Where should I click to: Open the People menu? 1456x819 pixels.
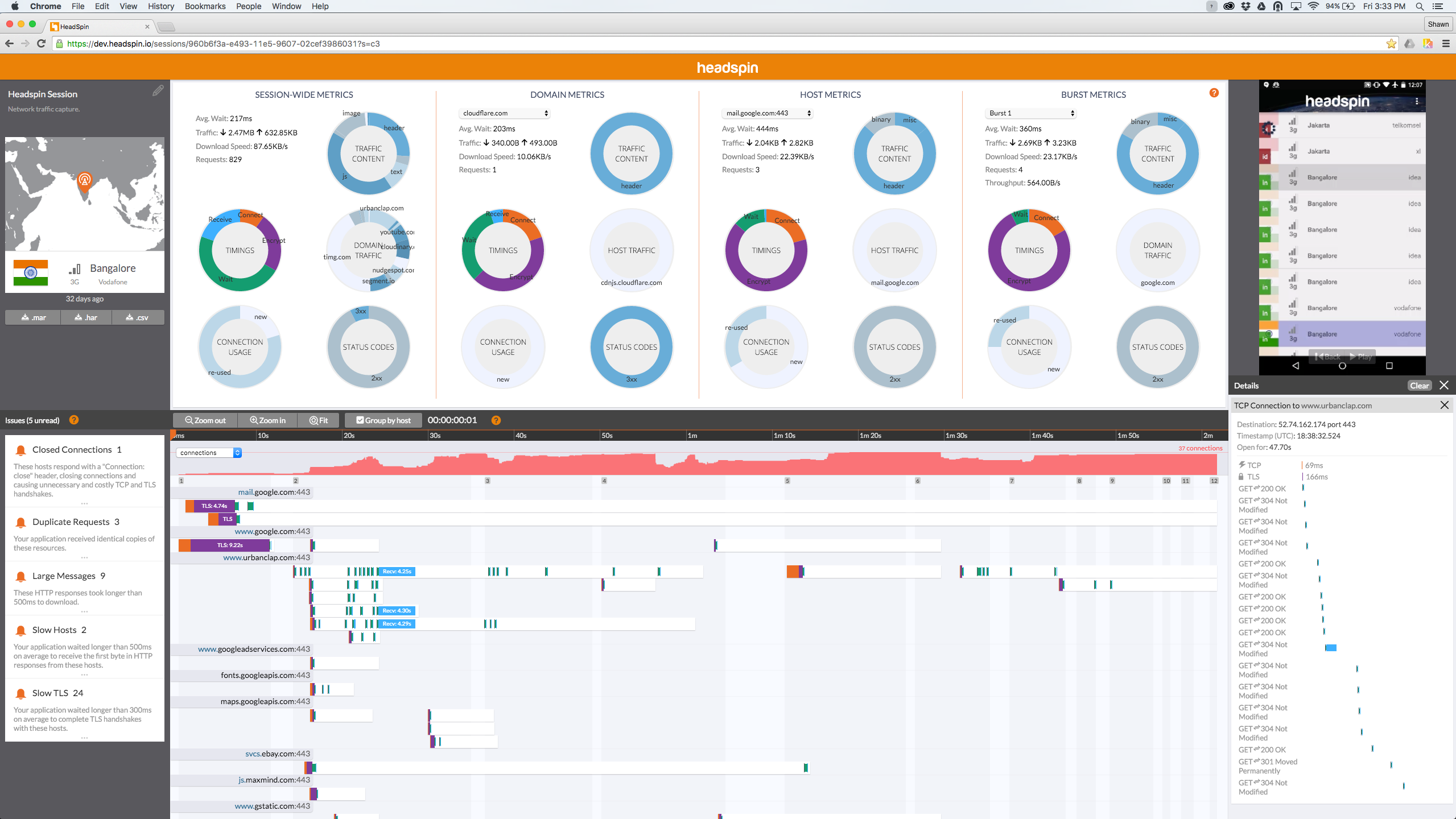click(249, 6)
